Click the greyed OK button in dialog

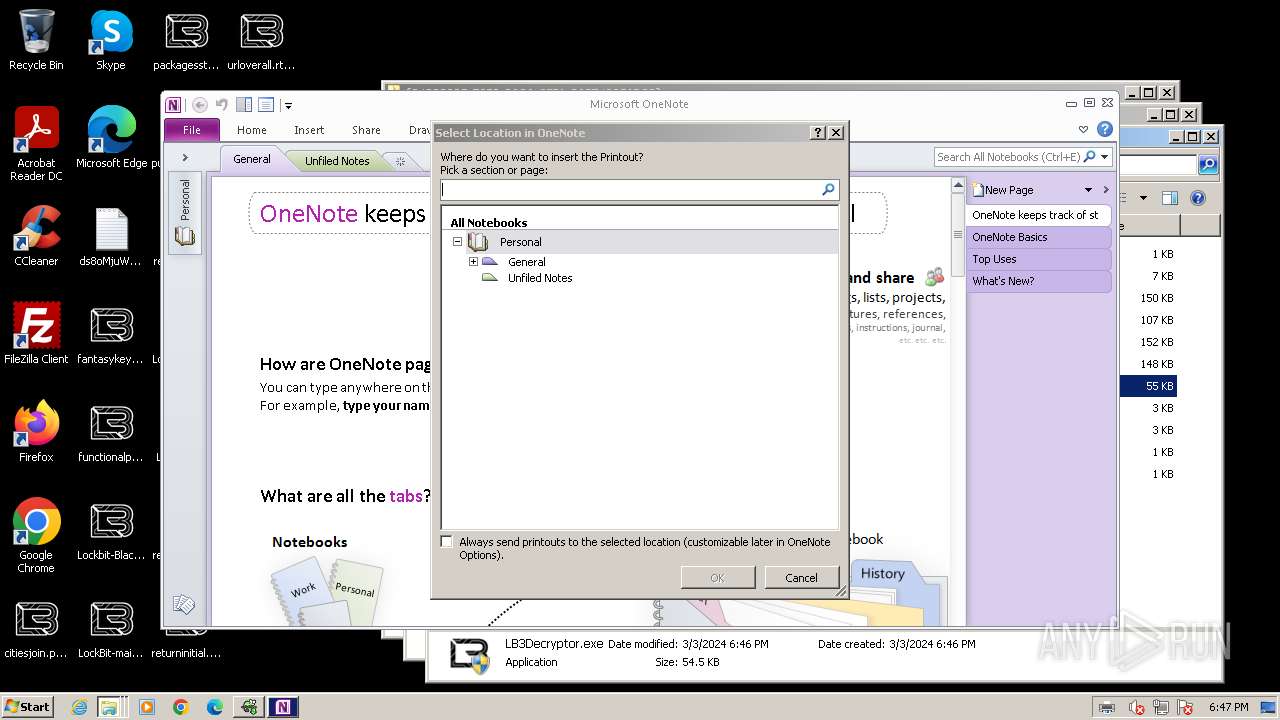click(x=717, y=577)
